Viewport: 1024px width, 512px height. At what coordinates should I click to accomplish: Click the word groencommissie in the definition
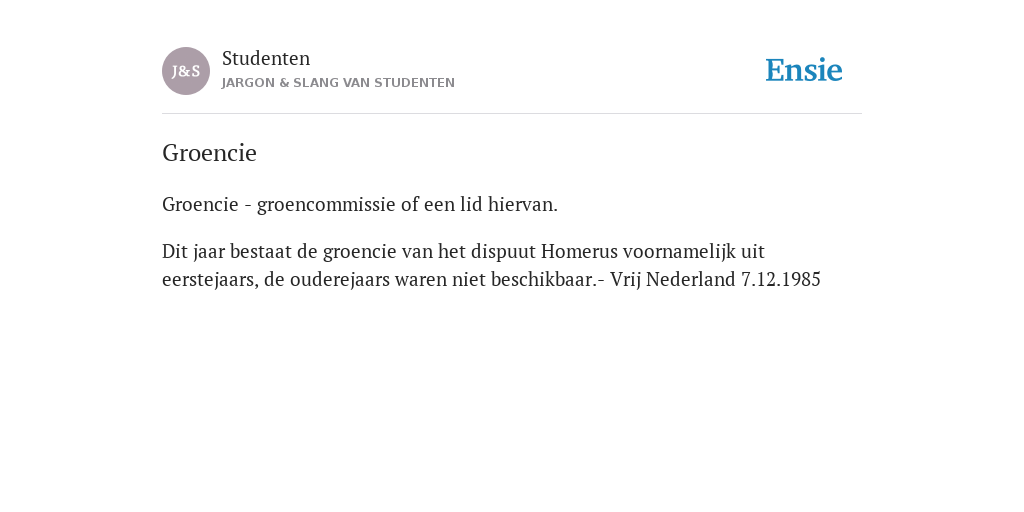(x=327, y=204)
